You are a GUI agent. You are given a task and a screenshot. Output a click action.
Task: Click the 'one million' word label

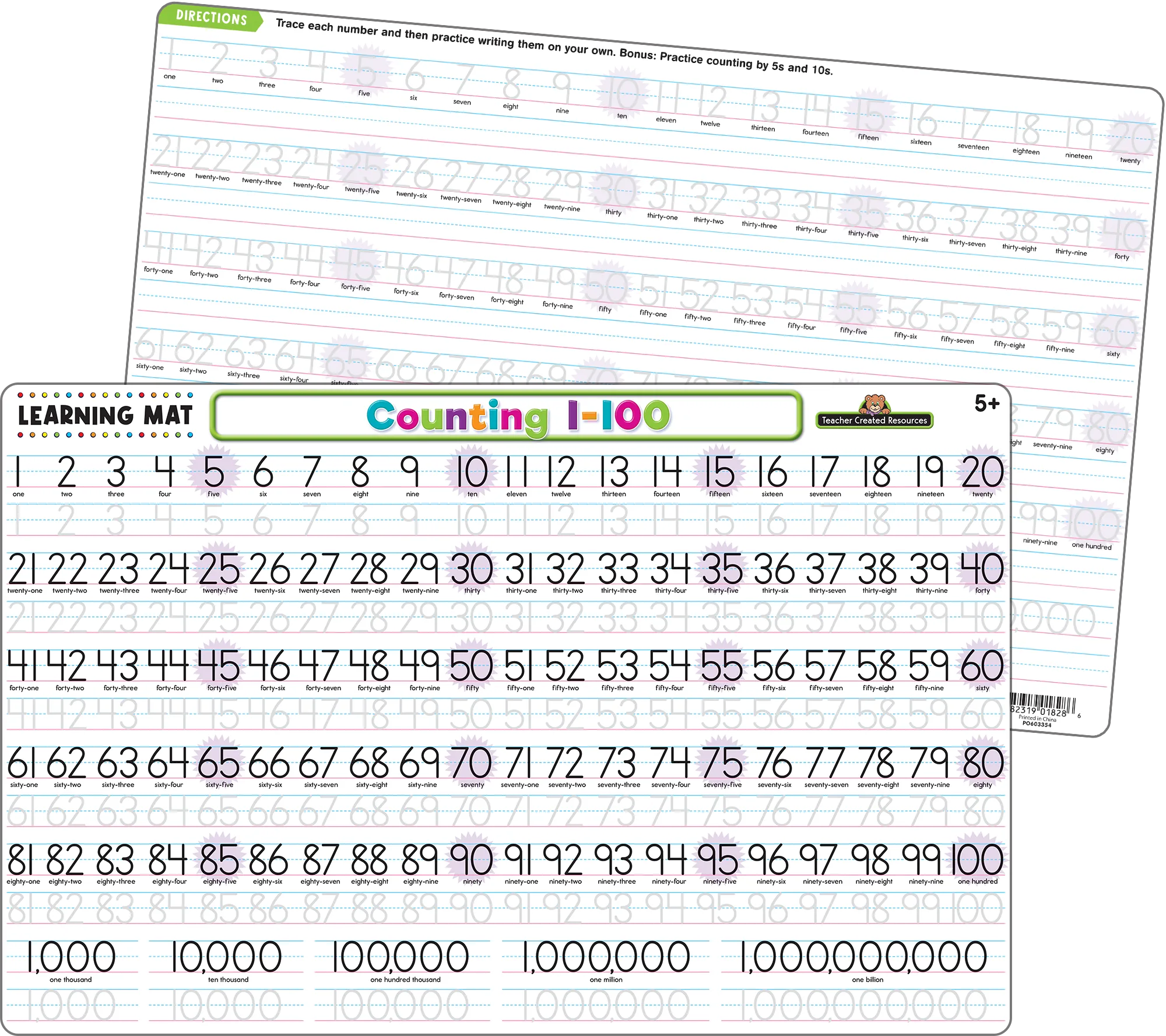pyautogui.click(x=606, y=979)
